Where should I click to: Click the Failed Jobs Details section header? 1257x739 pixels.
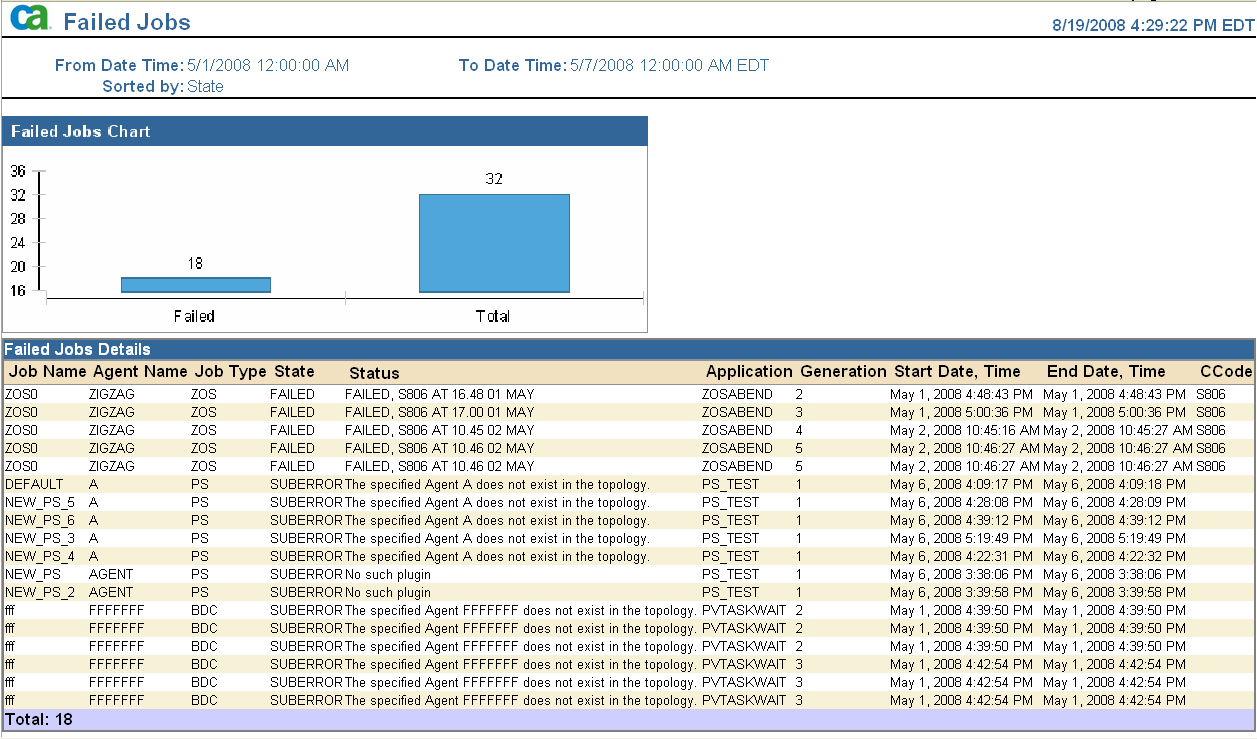(x=78, y=349)
